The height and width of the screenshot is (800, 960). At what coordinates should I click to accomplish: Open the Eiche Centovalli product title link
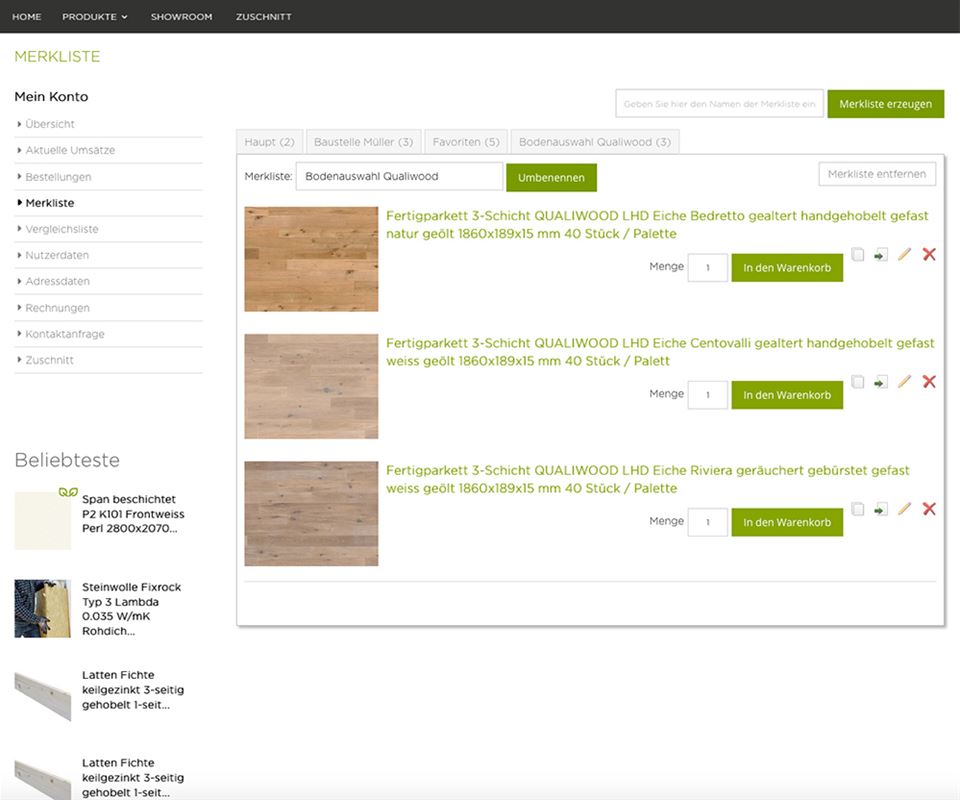660,352
